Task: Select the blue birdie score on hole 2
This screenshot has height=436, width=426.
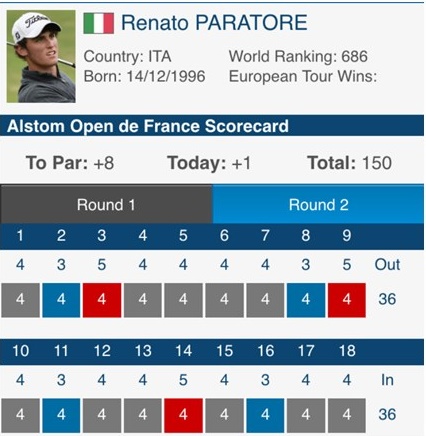Action: click(61, 300)
